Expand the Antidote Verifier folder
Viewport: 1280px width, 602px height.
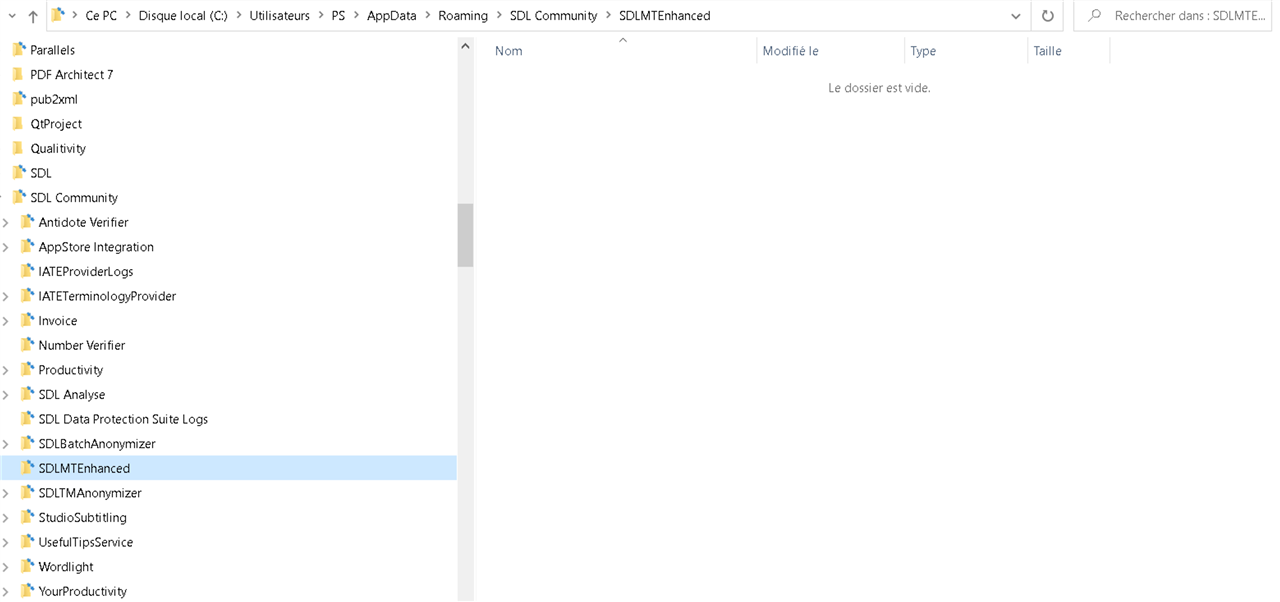click(6, 222)
